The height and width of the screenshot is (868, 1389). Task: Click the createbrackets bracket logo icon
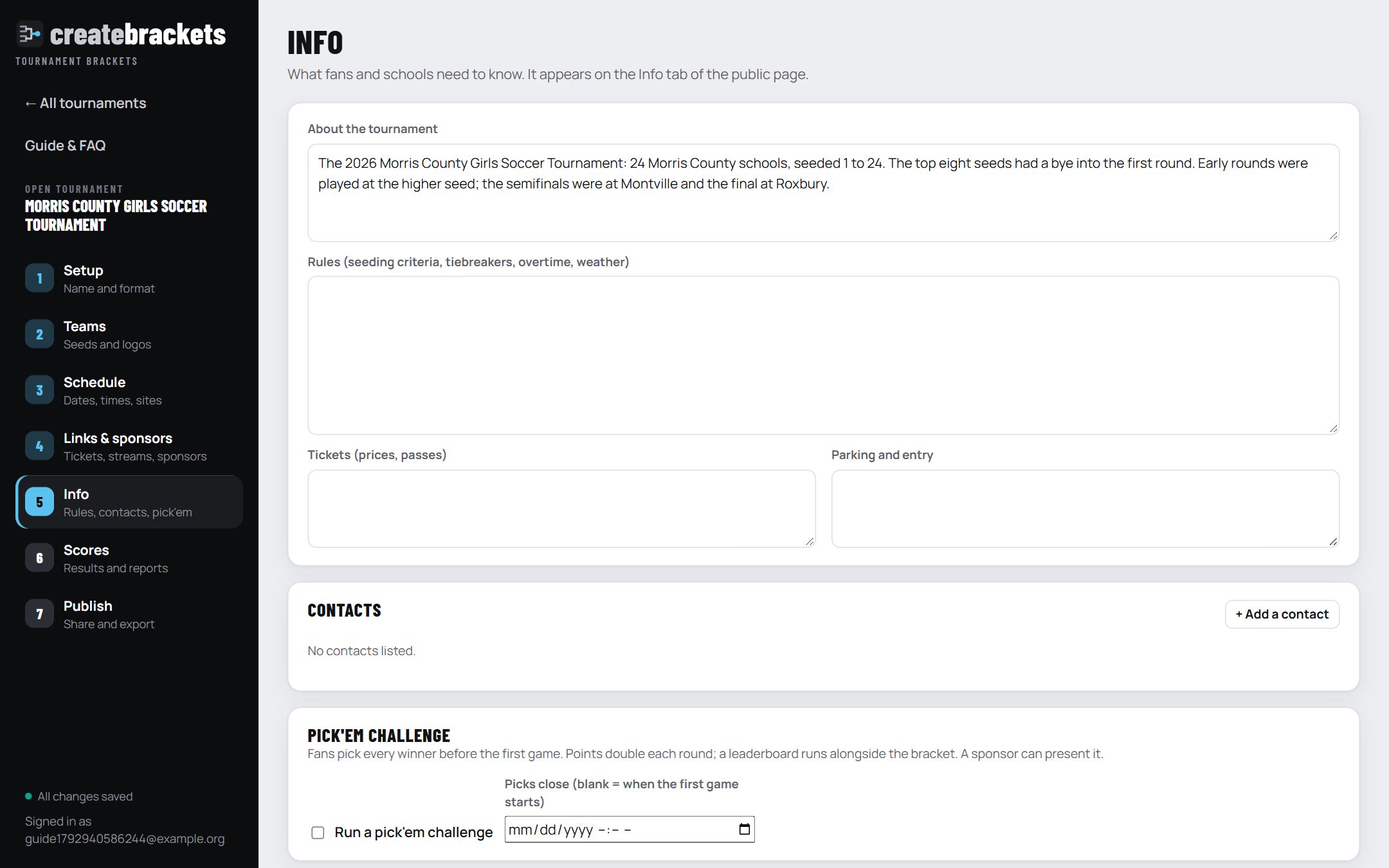tap(29, 33)
